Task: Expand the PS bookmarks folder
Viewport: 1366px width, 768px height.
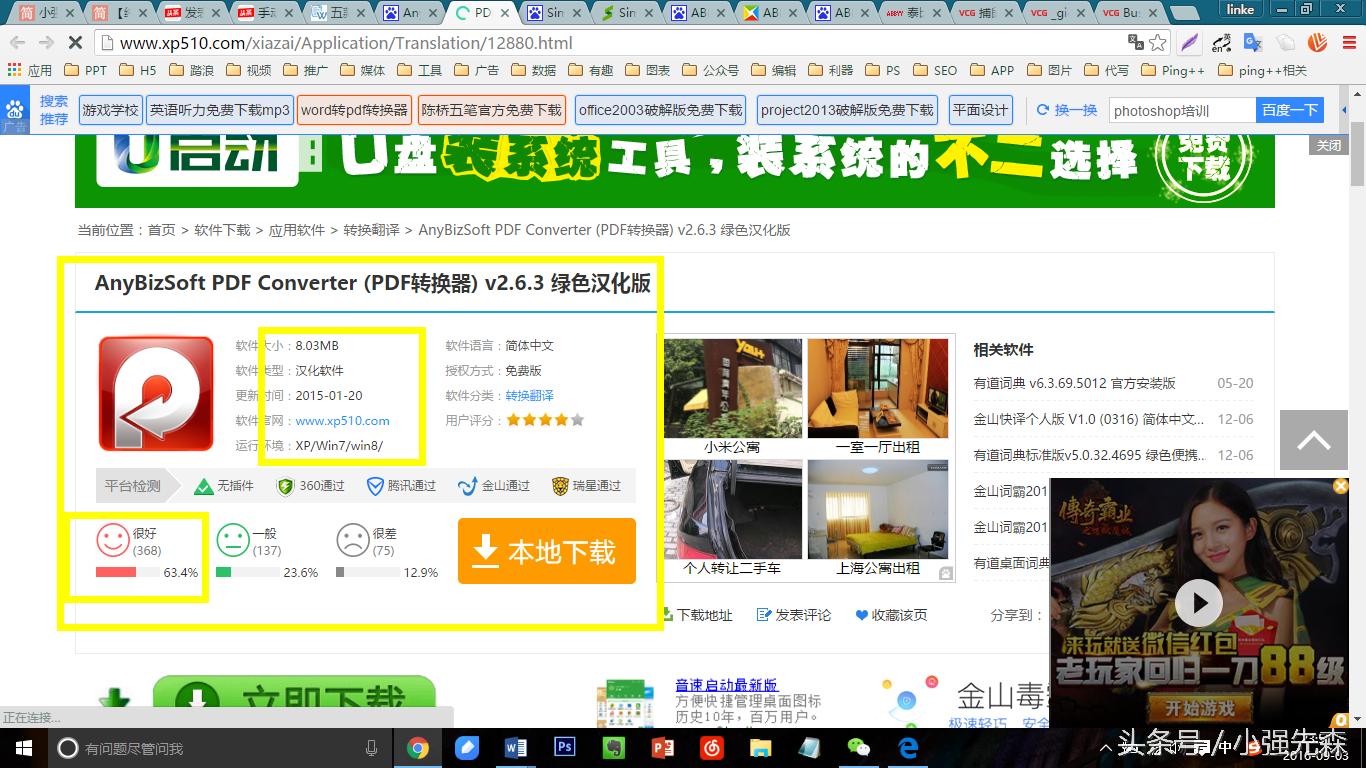Action: (x=883, y=71)
